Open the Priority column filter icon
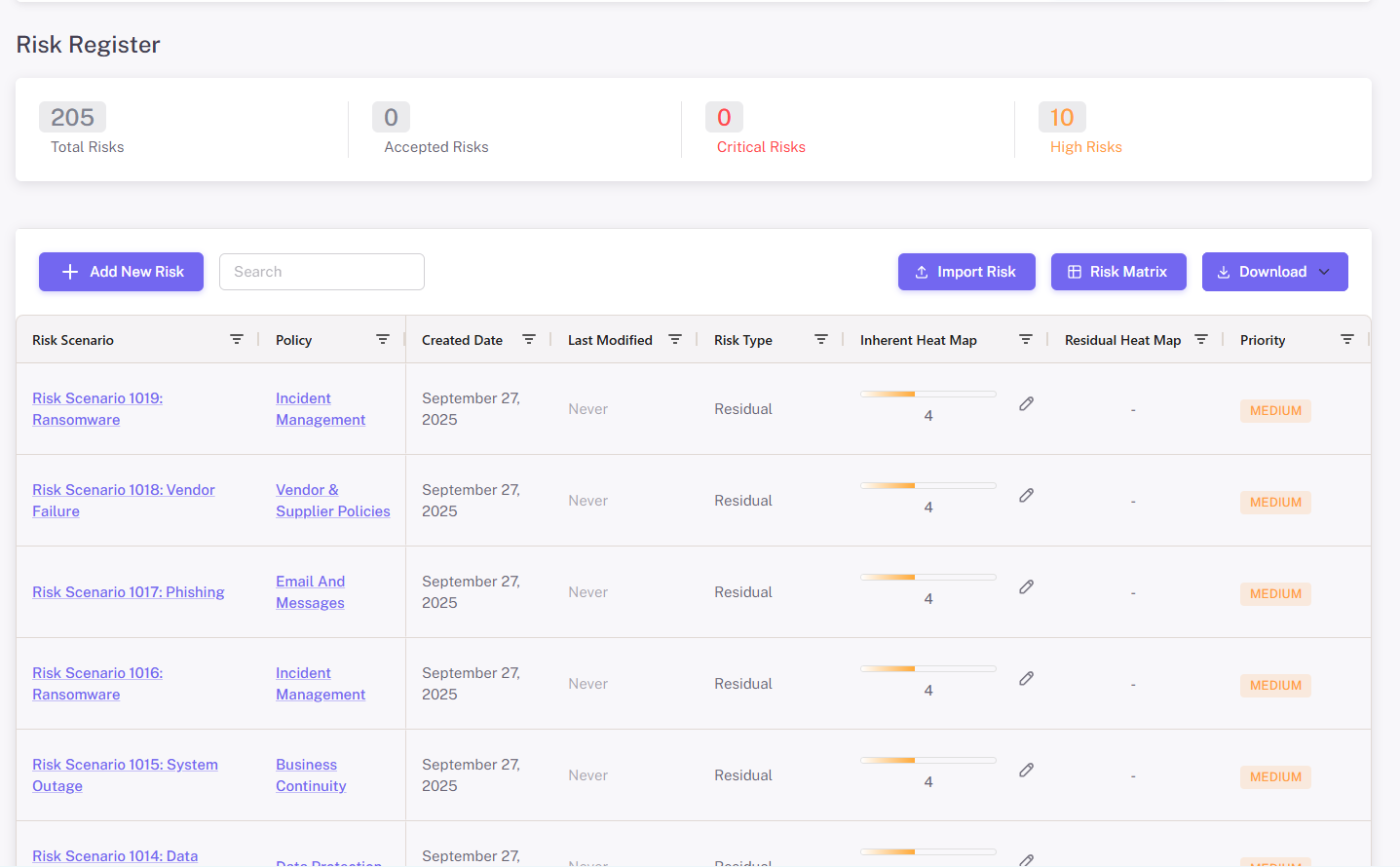The width and height of the screenshot is (1400, 867). tap(1347, 340)
